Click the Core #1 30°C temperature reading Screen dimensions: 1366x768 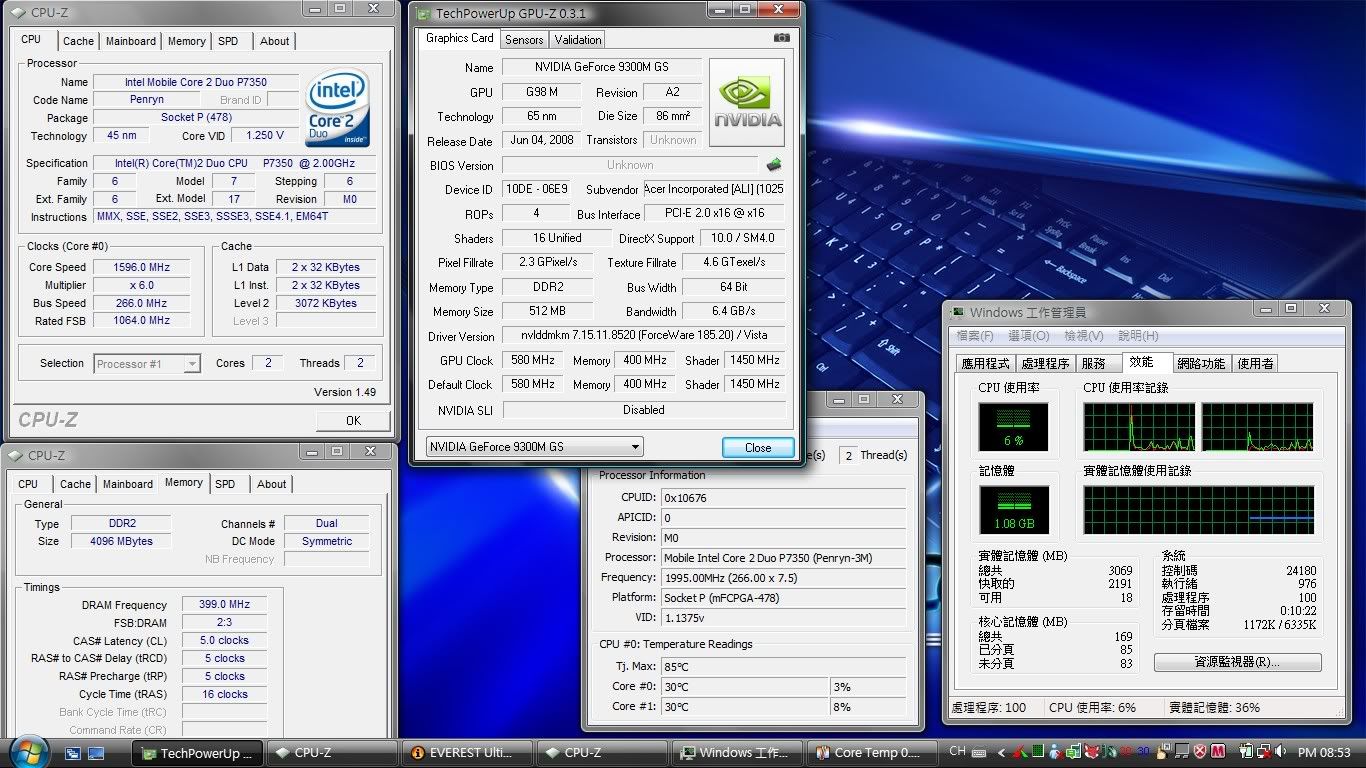point(745,706)
